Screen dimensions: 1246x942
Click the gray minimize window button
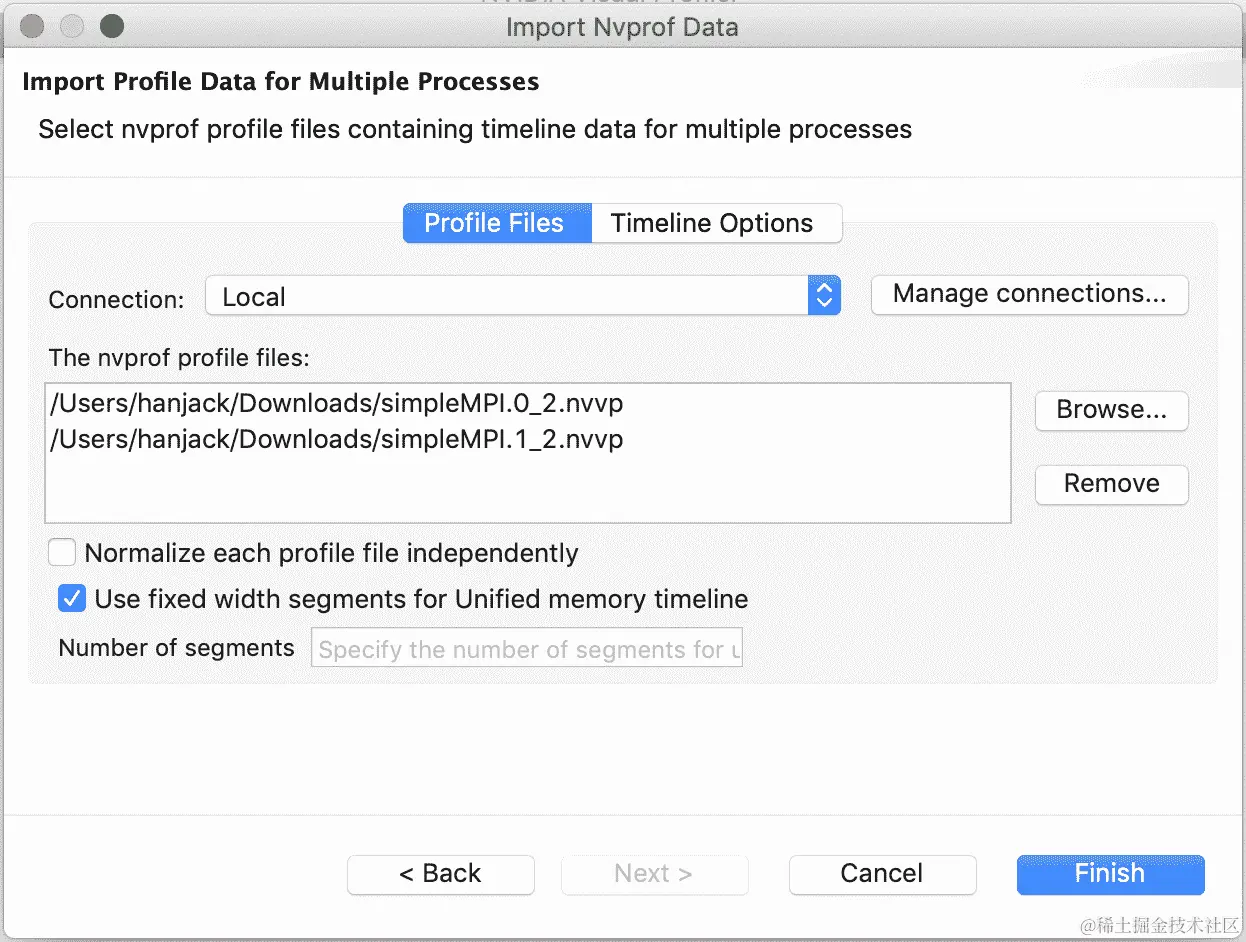pyautogui.click(x=73, y=26)
